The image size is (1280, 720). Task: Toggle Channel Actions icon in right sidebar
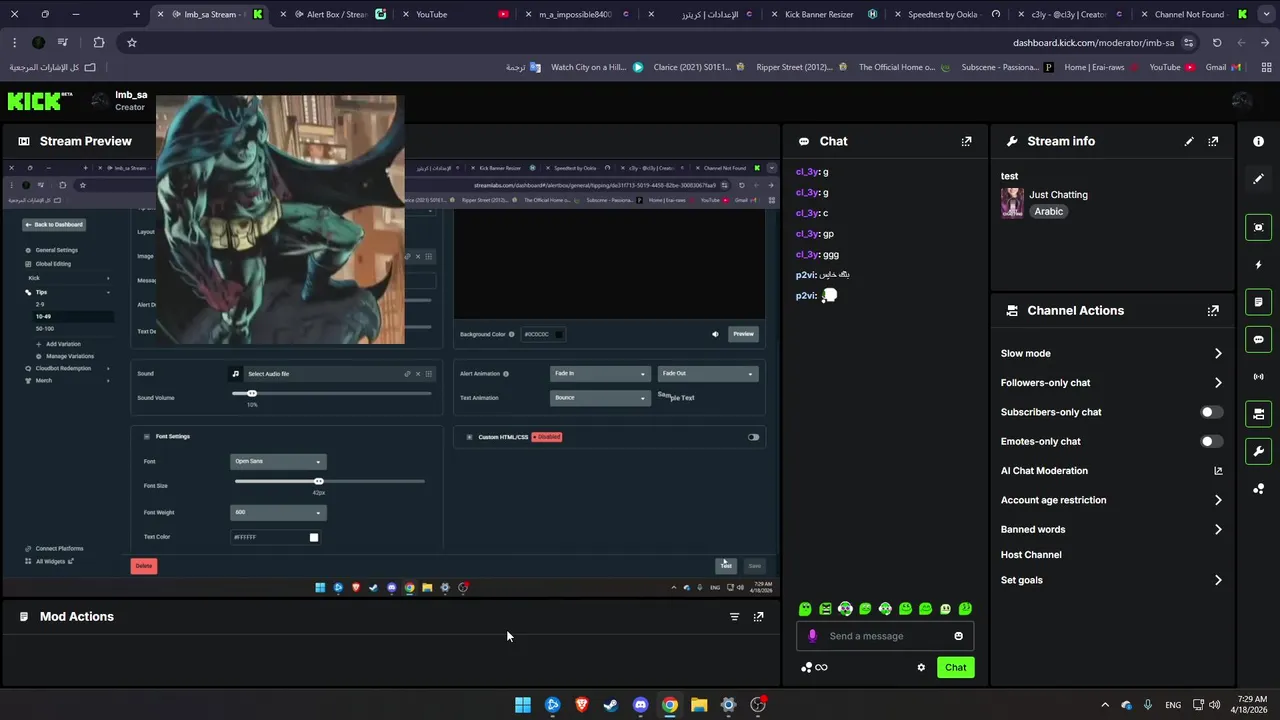tap(1258, 414)
